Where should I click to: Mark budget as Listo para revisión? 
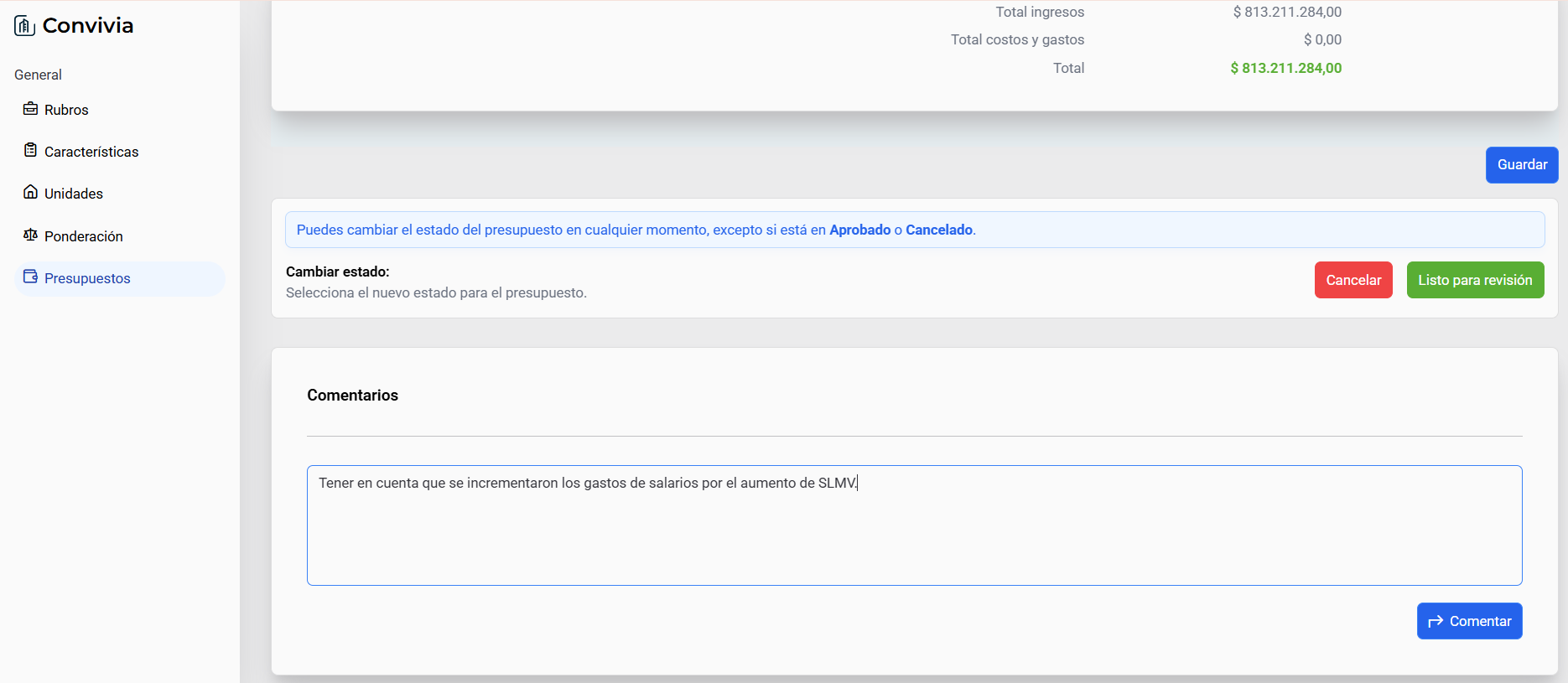pos(1475,280)
